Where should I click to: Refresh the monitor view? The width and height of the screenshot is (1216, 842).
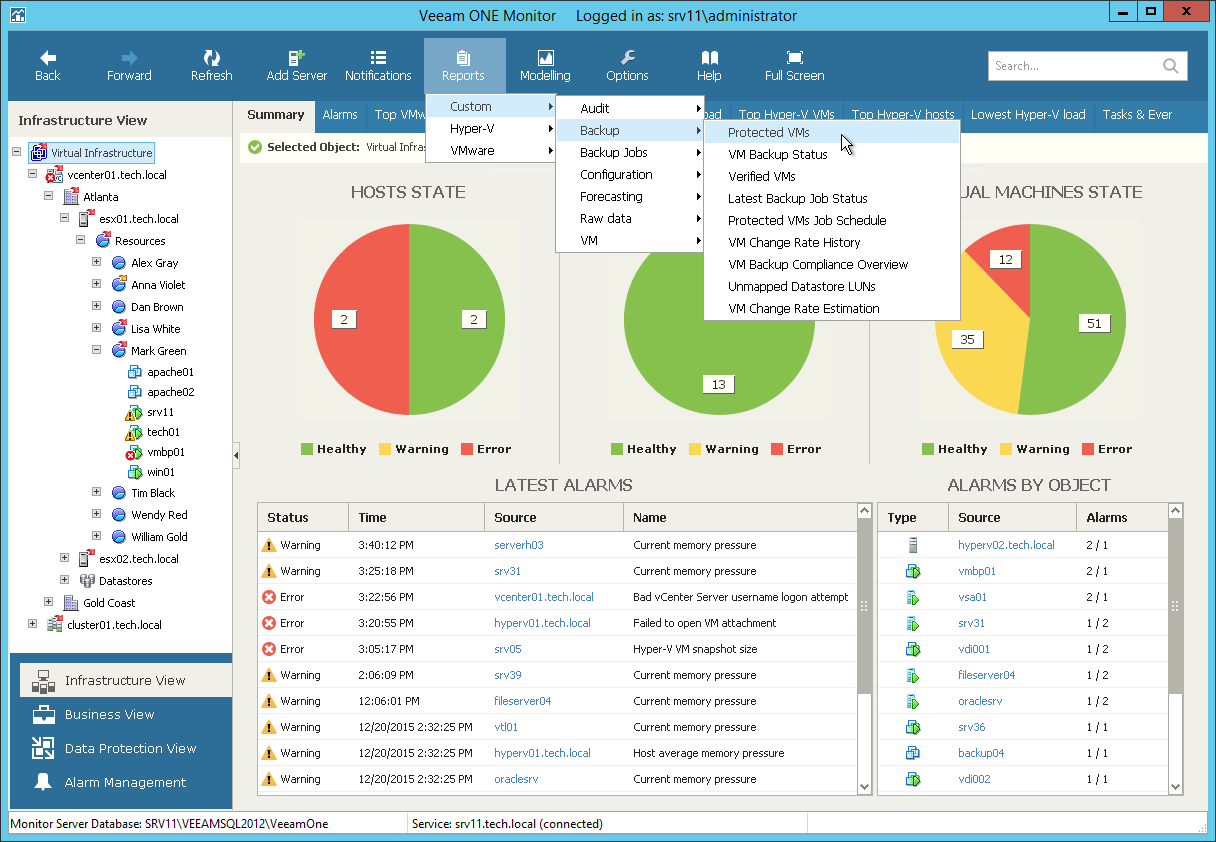(x=211, y=66)
